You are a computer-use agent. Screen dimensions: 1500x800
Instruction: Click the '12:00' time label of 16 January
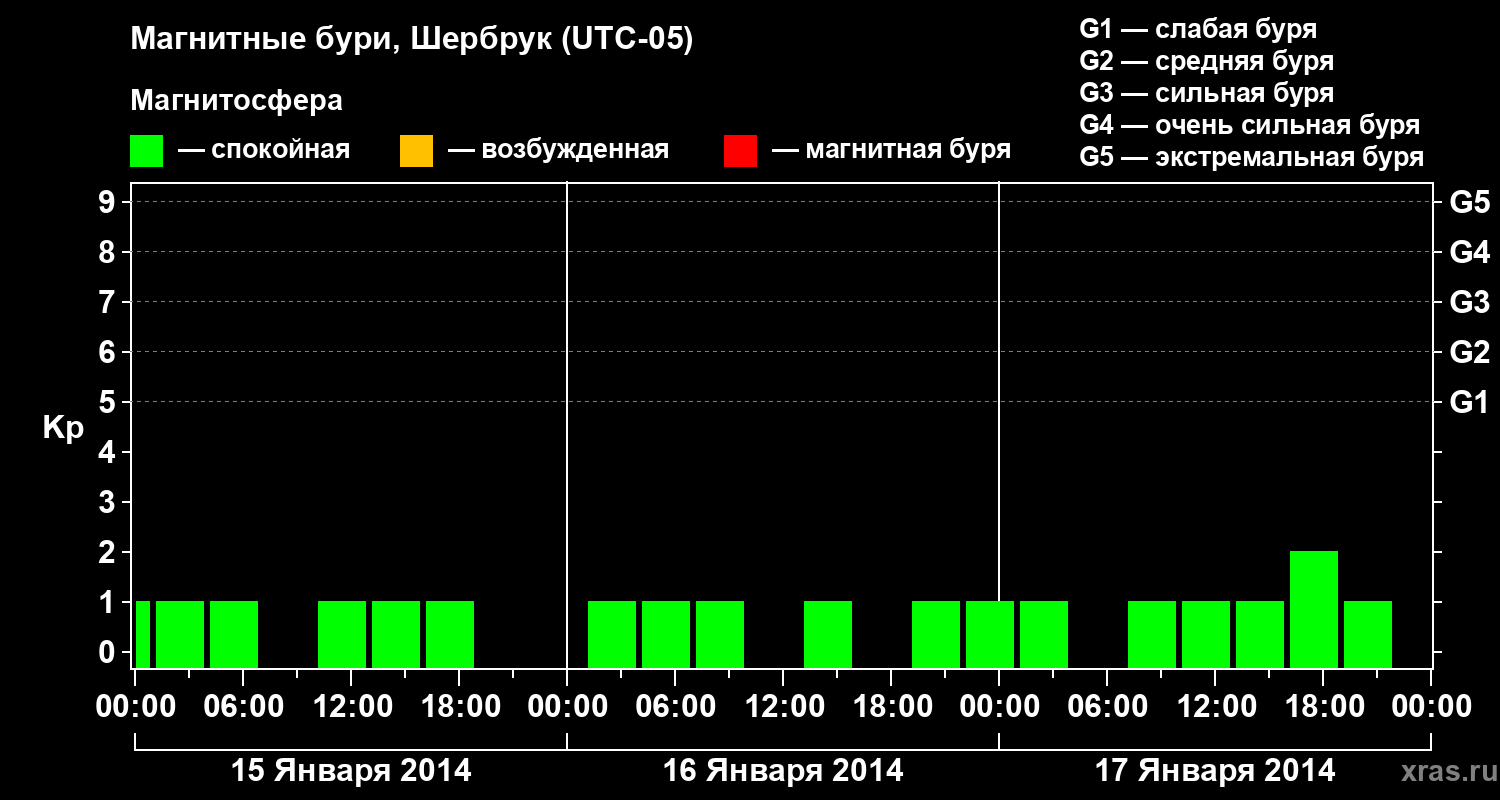783,707
